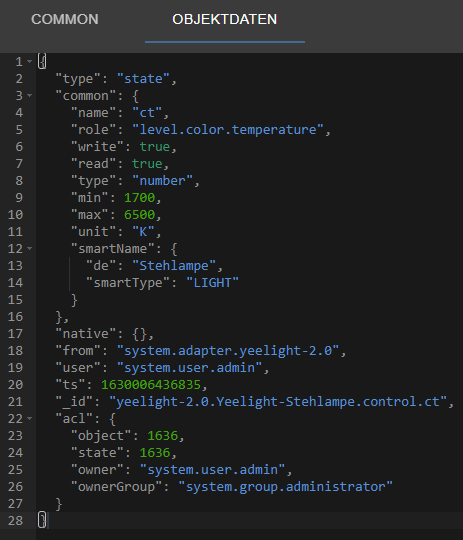
Task: Click the "smartName" key on line 12
Action: [112, 249]
